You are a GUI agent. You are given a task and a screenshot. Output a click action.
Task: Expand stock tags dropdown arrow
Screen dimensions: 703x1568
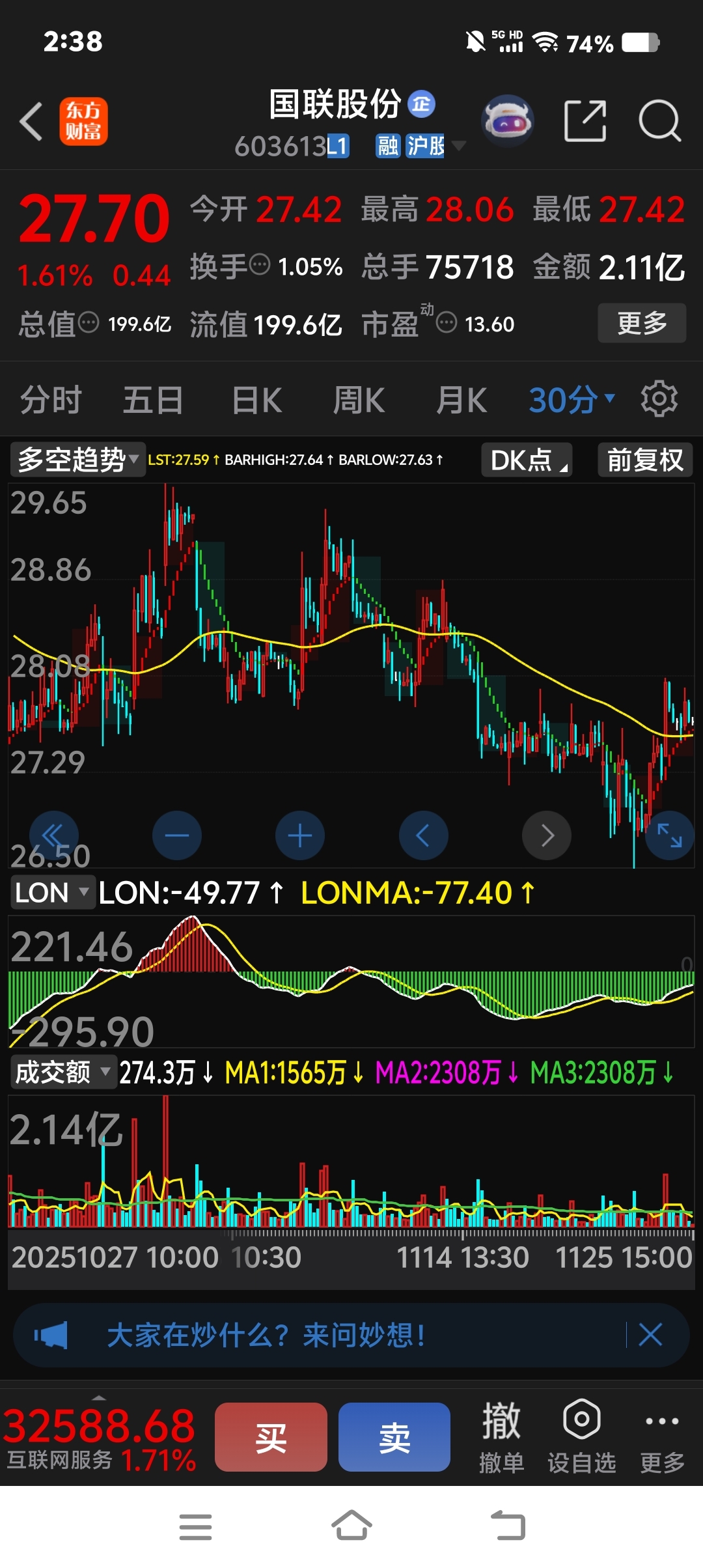pyautogui.click(x=459, y=146)
